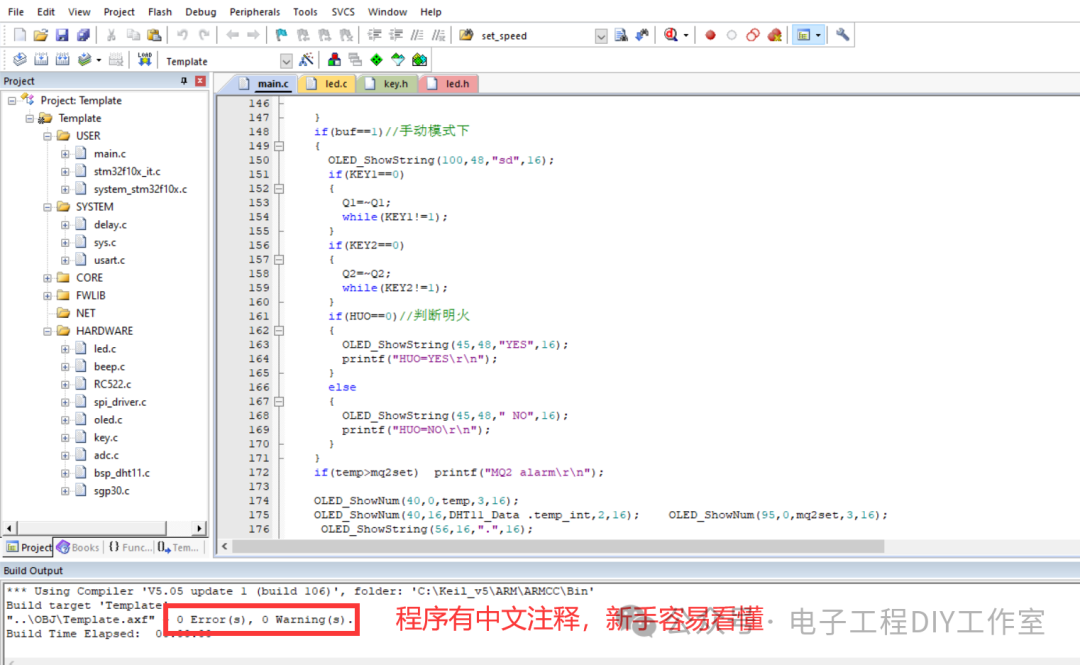Open the Project menu
Viewport: 1080px width, 665px height.
pos(119,12)
